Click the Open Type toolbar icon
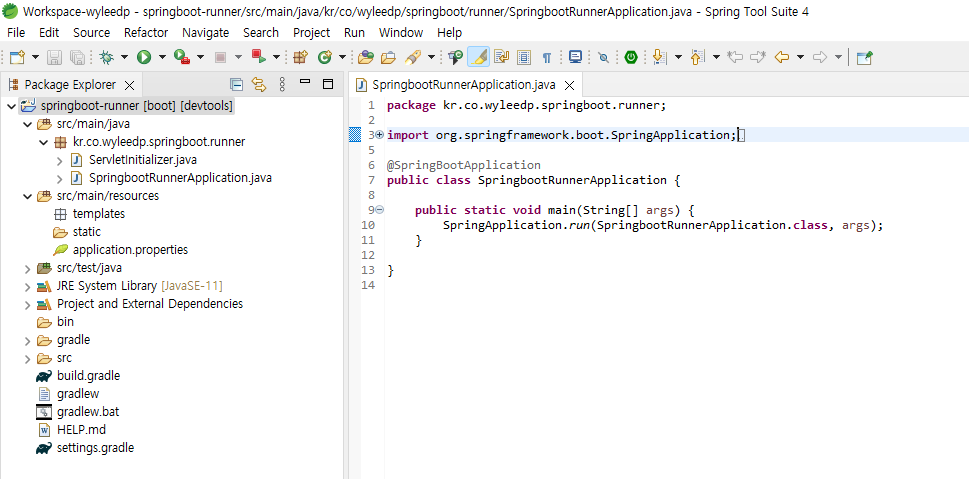The image size is (969, 479). (366, 57)
